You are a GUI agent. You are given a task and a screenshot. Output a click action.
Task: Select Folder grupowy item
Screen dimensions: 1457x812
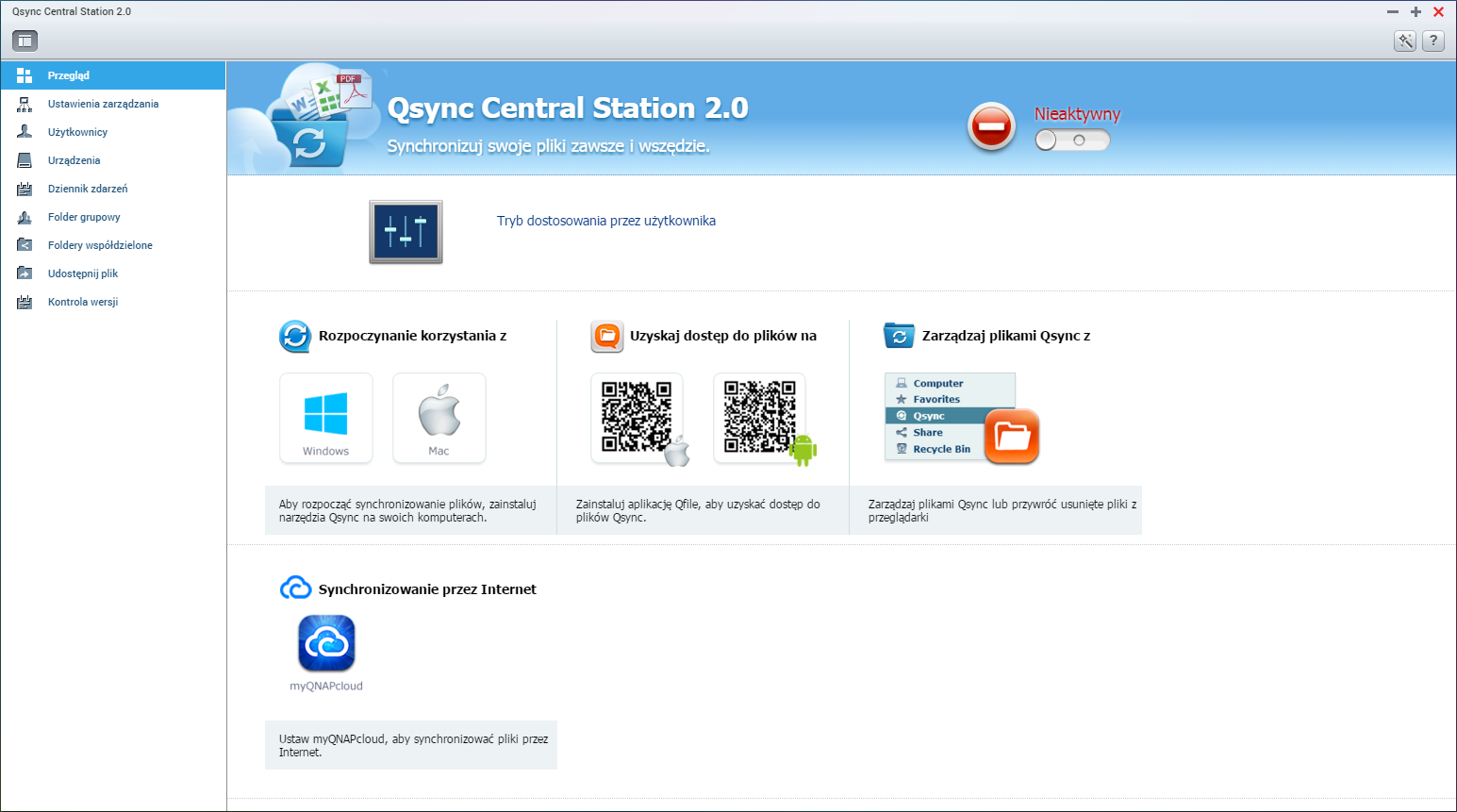(x=113, y=217)
